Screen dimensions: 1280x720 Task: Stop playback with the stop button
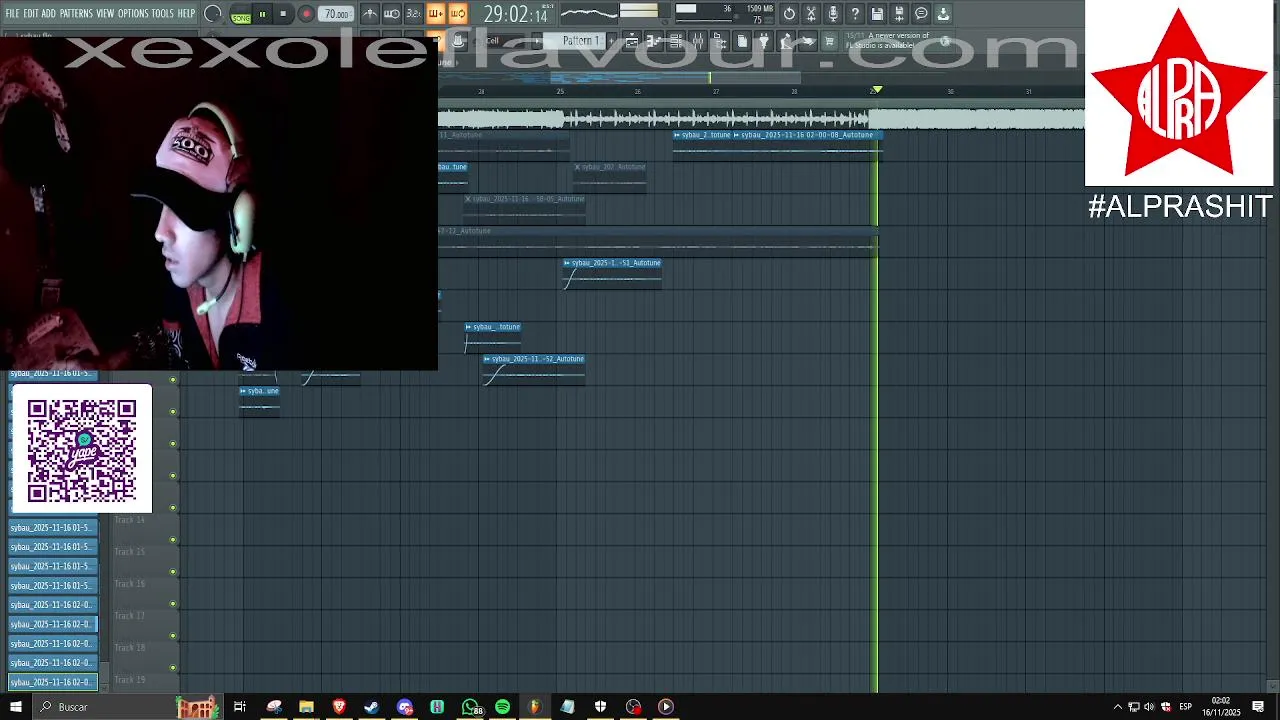283,14
